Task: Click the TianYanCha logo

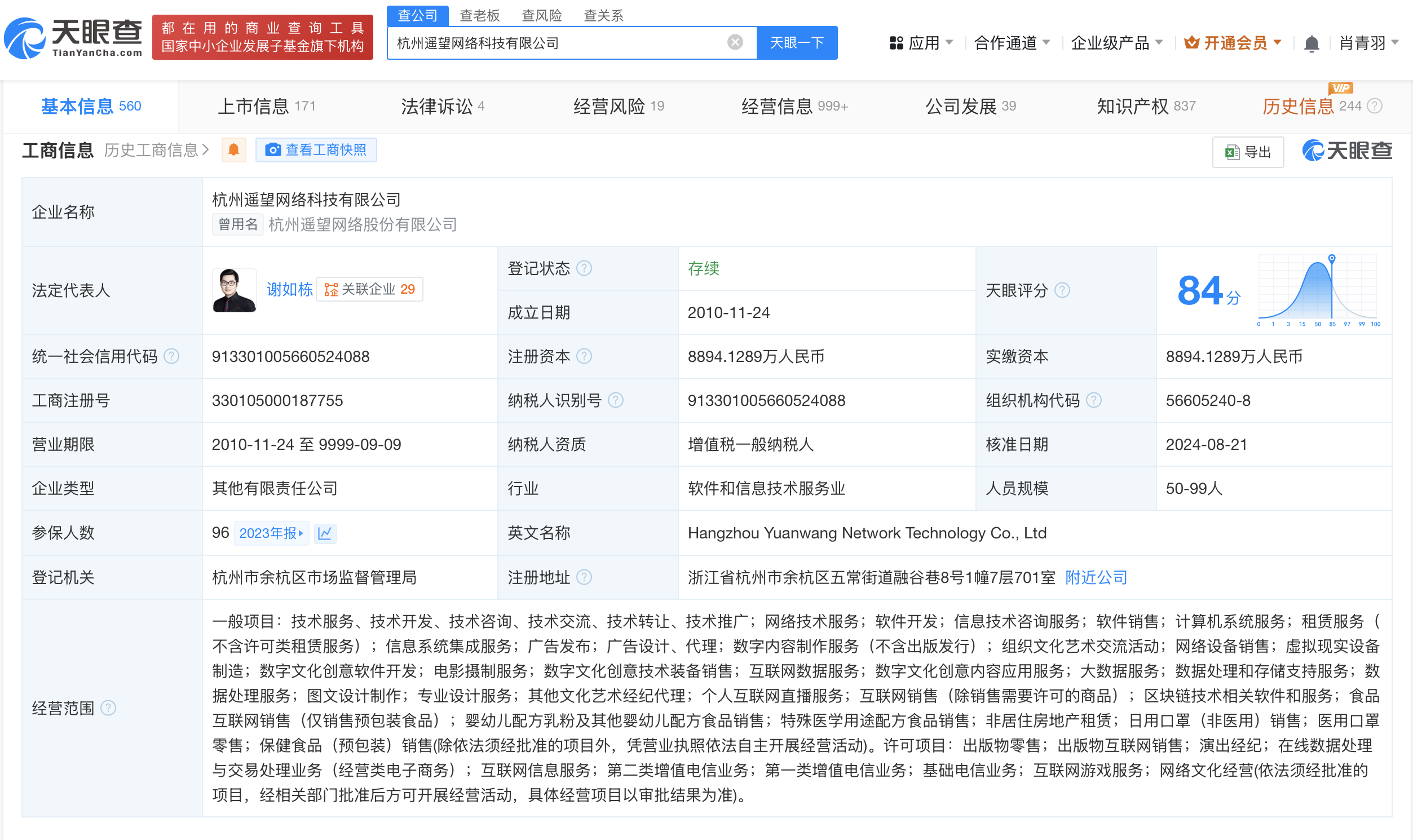Action: [73, 37]
